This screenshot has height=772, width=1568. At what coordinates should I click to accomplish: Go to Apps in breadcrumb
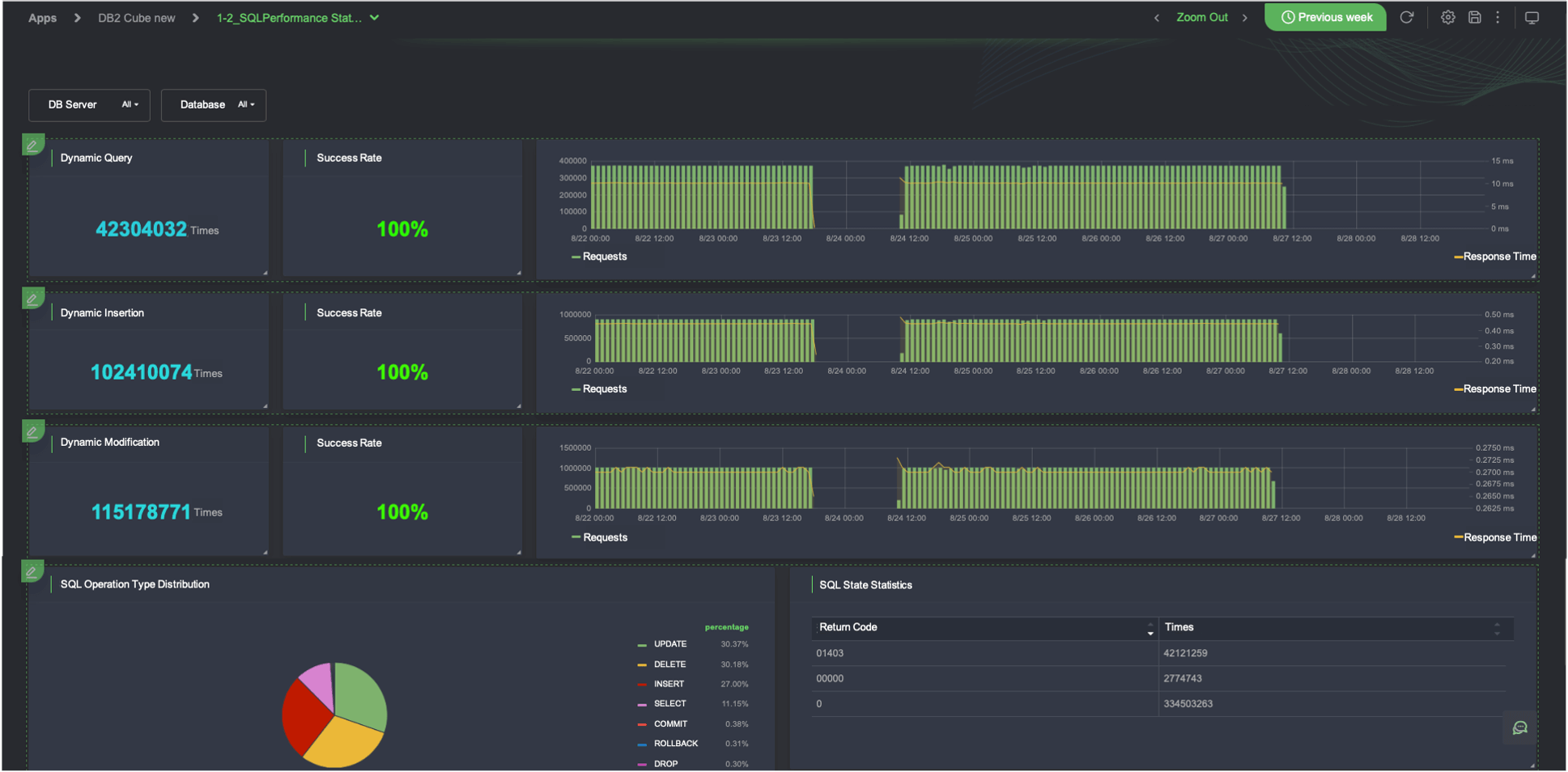[x=42, y=18]
